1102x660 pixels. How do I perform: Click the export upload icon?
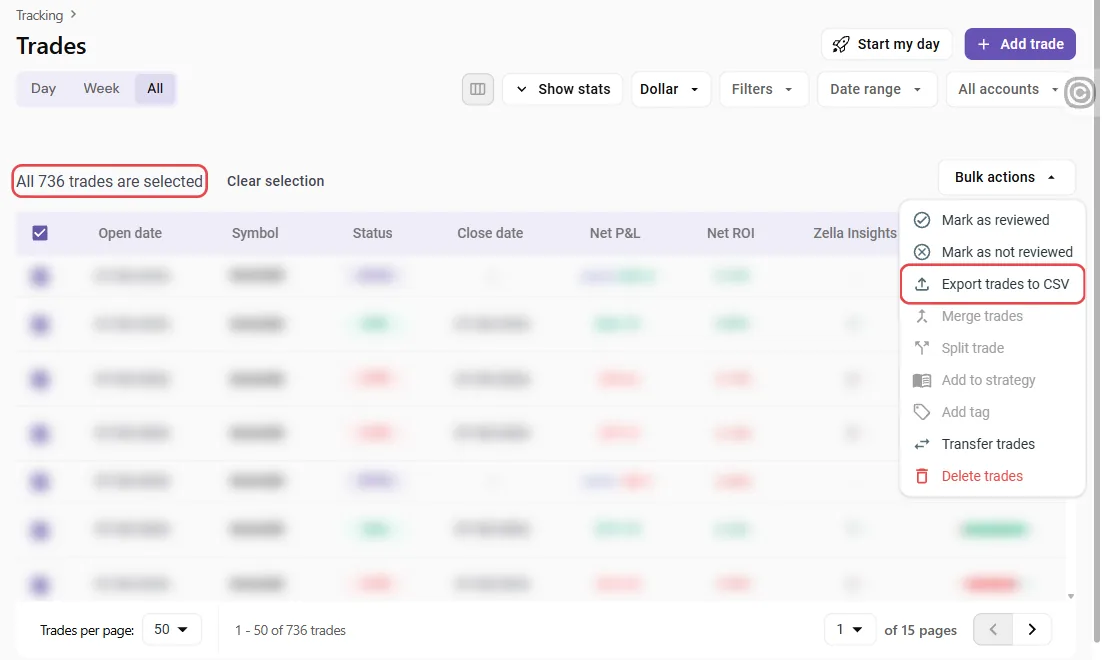[x=921, y=284]
